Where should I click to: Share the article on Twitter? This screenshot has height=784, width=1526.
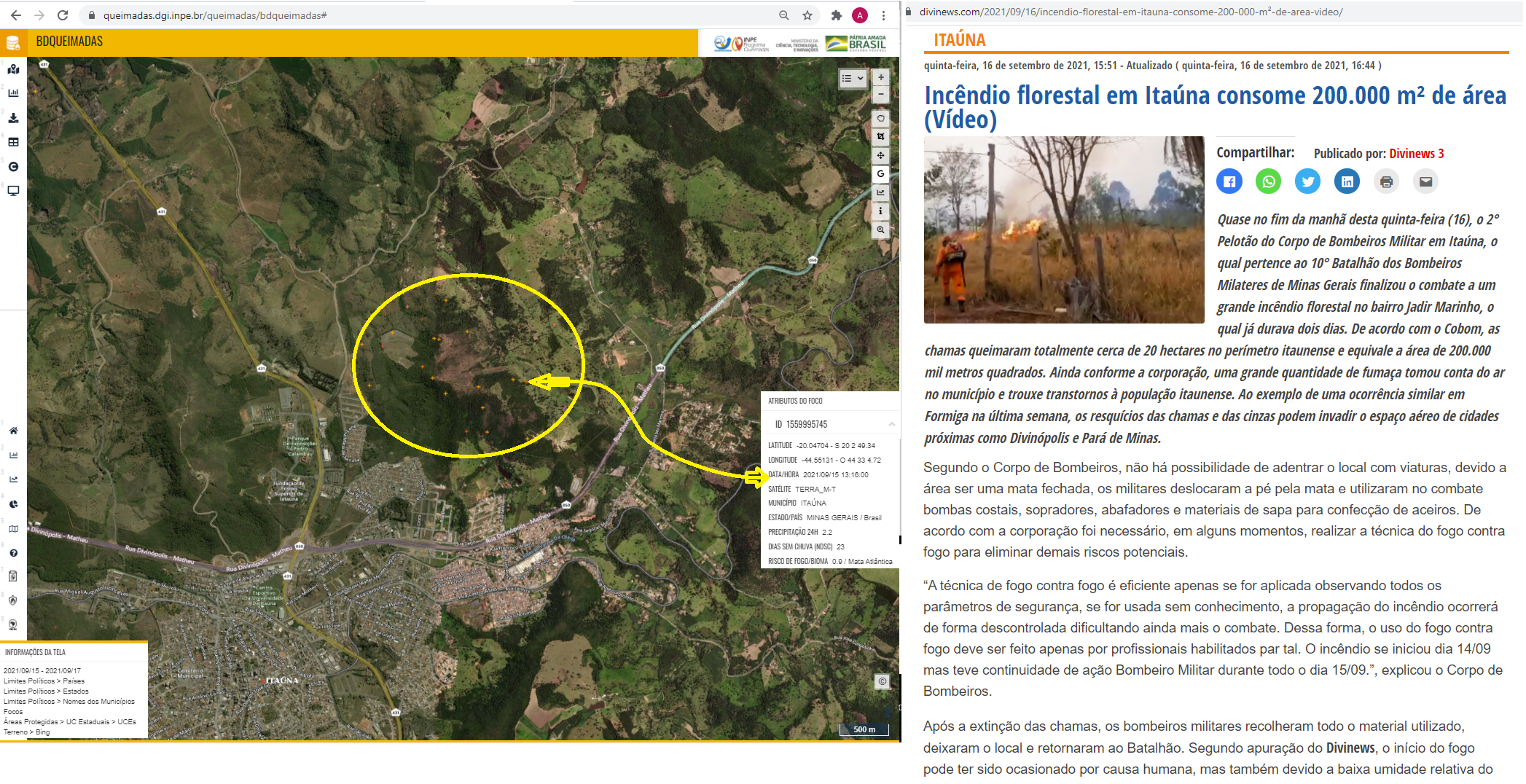click(1308, 181)
